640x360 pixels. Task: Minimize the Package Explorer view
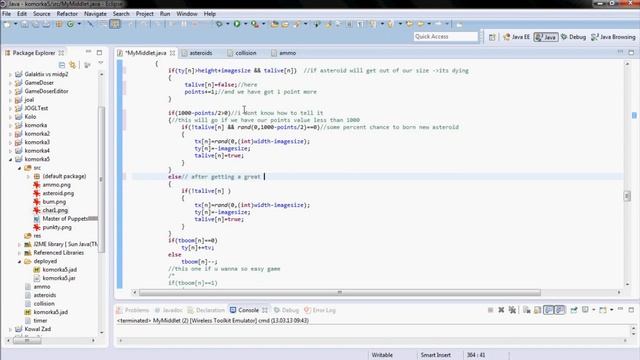[88, 52]
